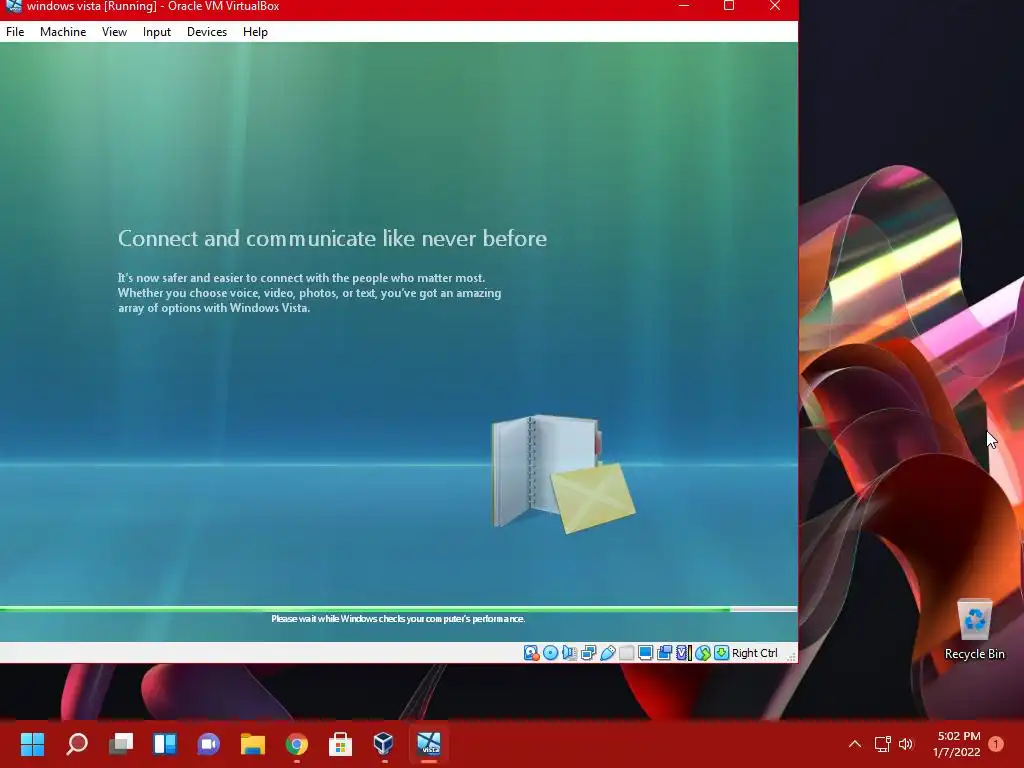Click the Vista setup progress bar
Viewport: 1024px width, 768px height.
pos(398,609)
